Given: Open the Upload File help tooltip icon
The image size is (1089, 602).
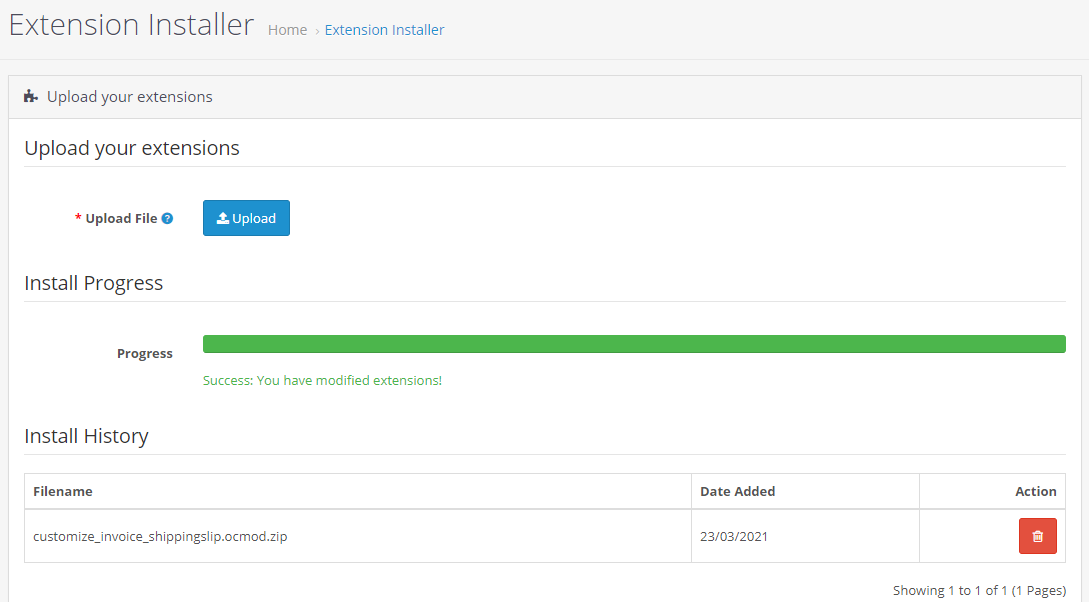Looking at the screenshot, I should [x=167, y=218].
